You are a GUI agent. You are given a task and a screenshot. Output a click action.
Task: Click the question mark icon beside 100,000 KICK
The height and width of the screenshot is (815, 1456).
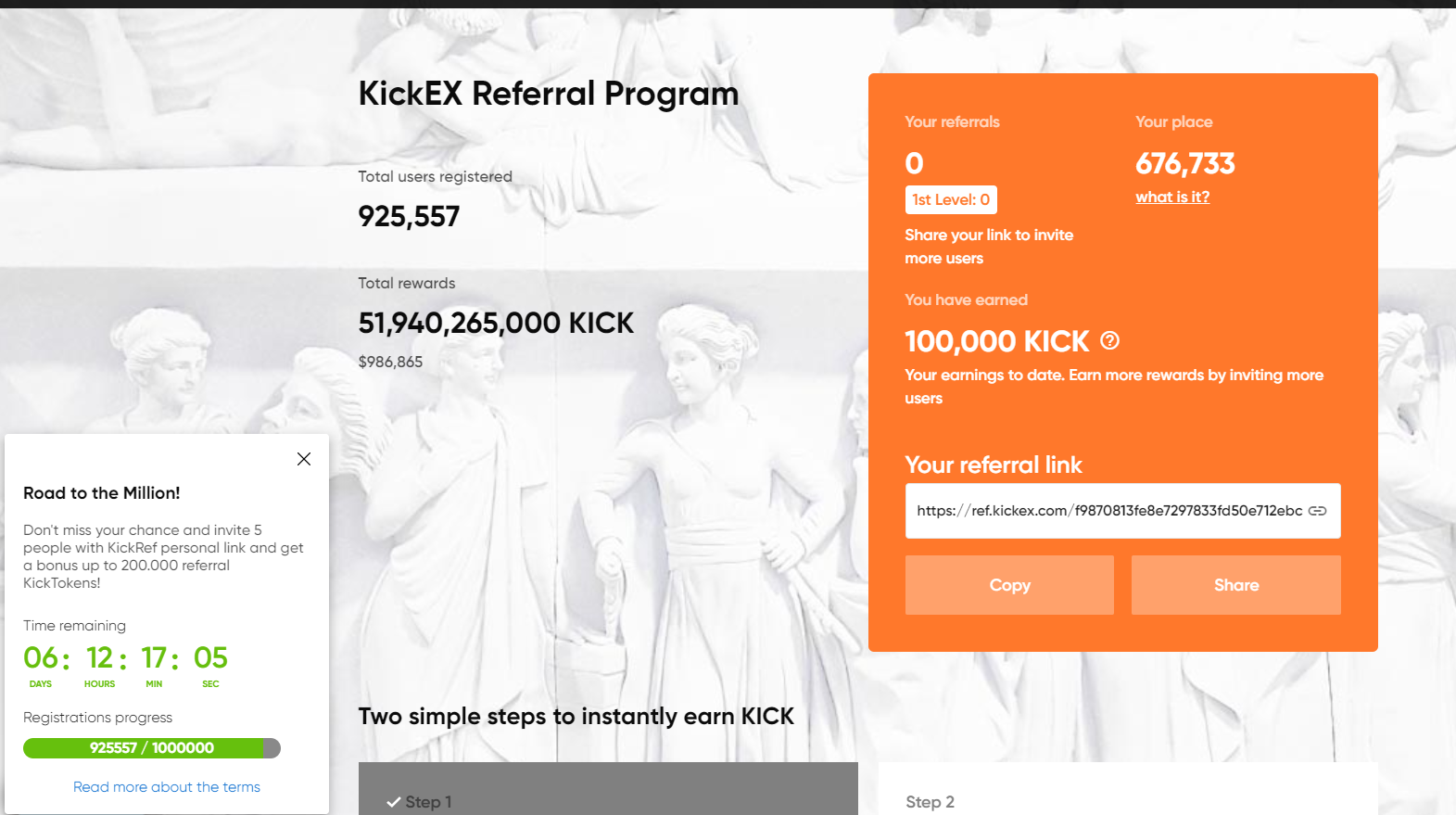click(1109, 340)
